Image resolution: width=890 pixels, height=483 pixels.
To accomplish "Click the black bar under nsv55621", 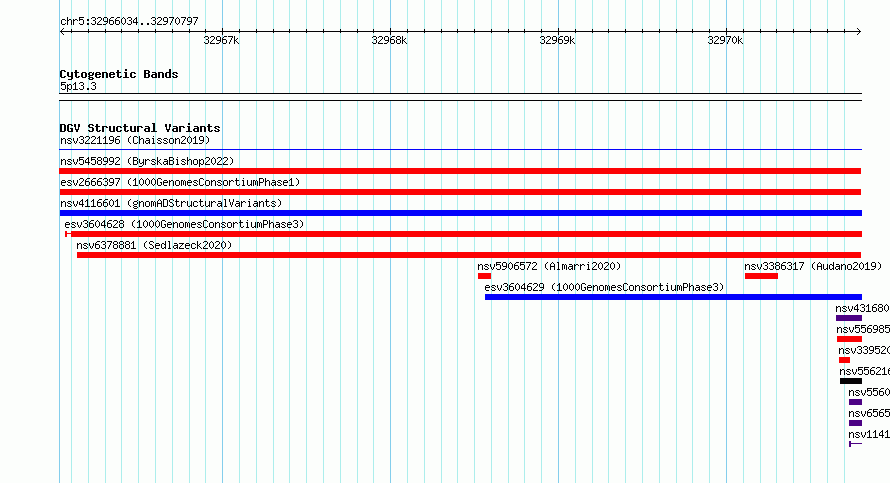I will click(851, 381).
